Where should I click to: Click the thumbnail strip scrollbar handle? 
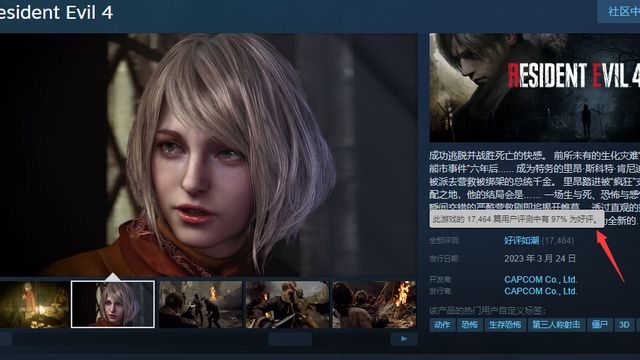coord(290,339)
